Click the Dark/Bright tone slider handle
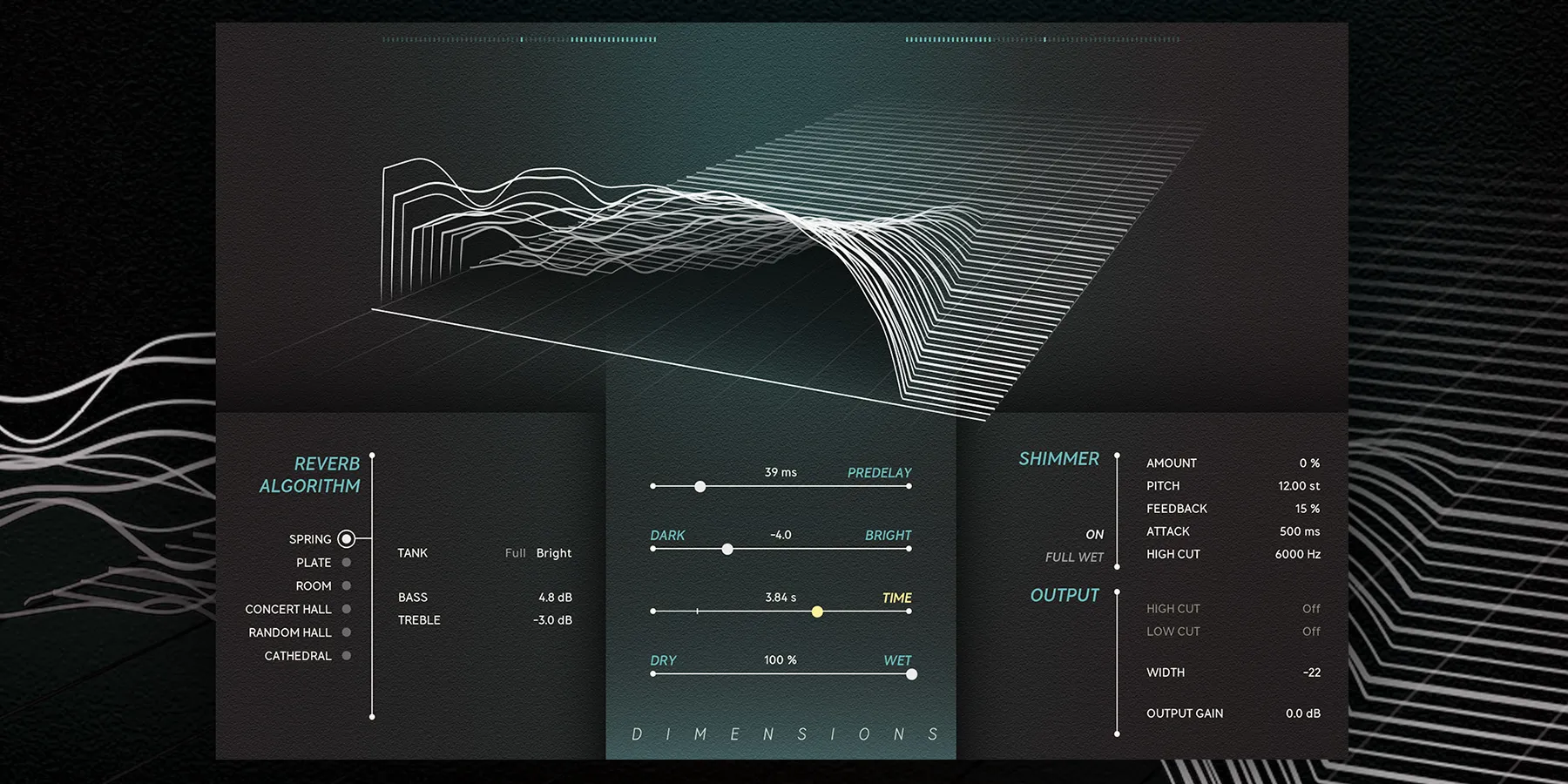This screenshot has height=784, width=1568. tap(727, 549)
